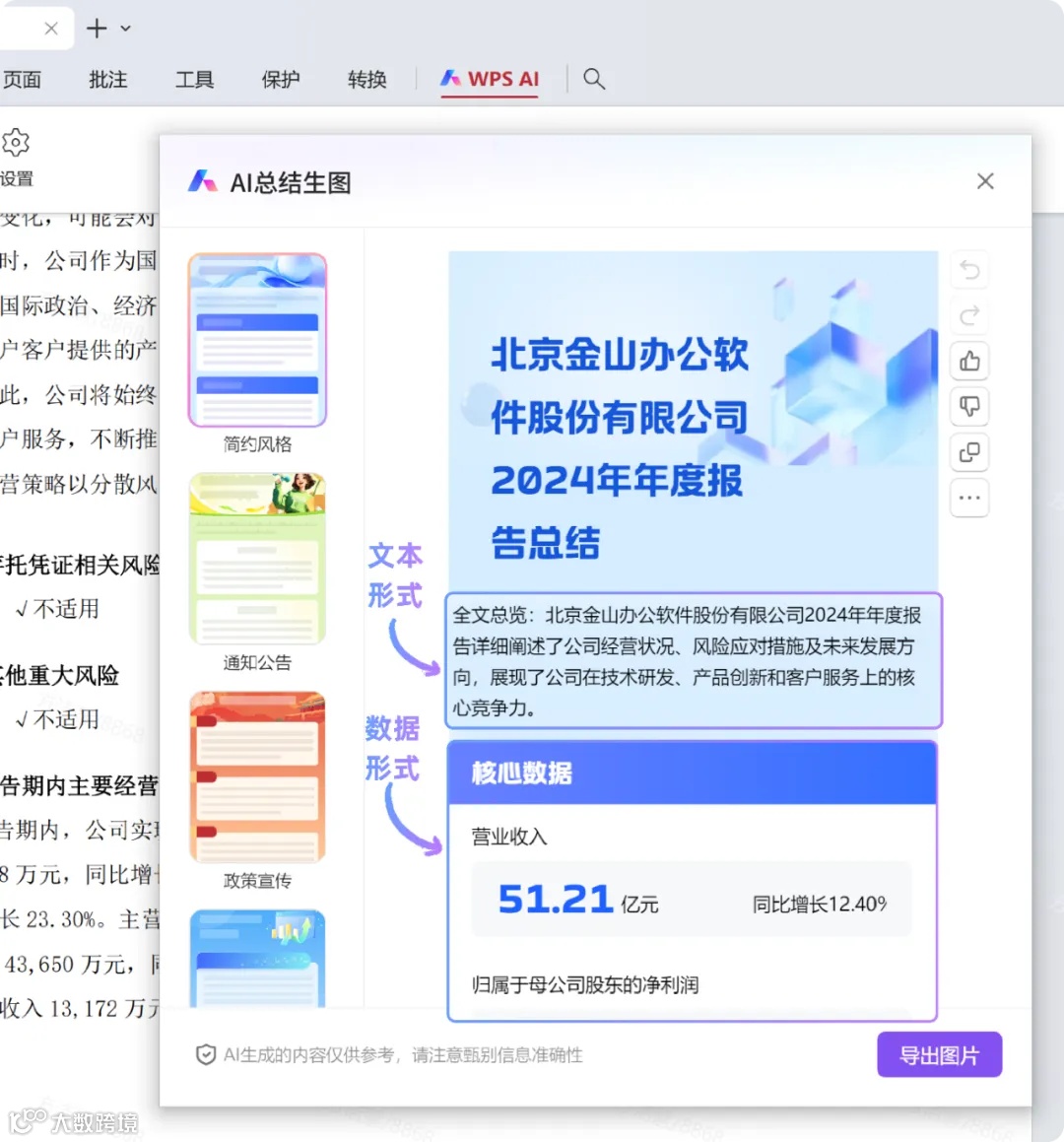Click the generated image title heading
The width and height of the screenshot is (1064, 1142).
point(619,448)
